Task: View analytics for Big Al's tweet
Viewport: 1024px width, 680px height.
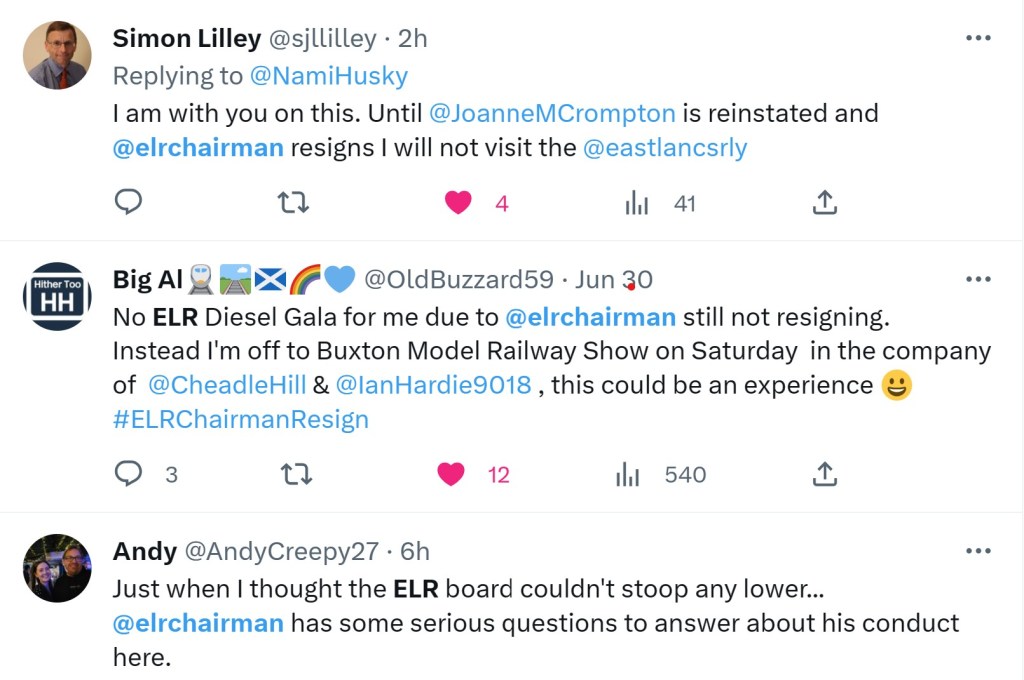Action: click(x=628, y=474)
